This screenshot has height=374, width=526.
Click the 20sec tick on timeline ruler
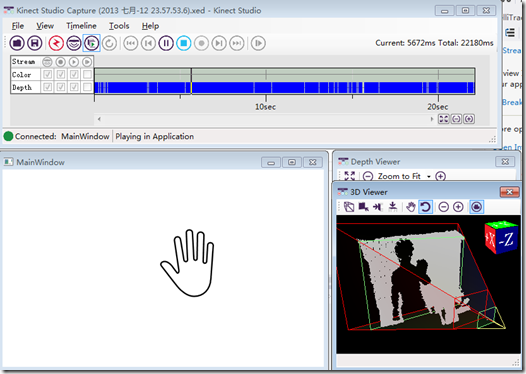[438, 98]
